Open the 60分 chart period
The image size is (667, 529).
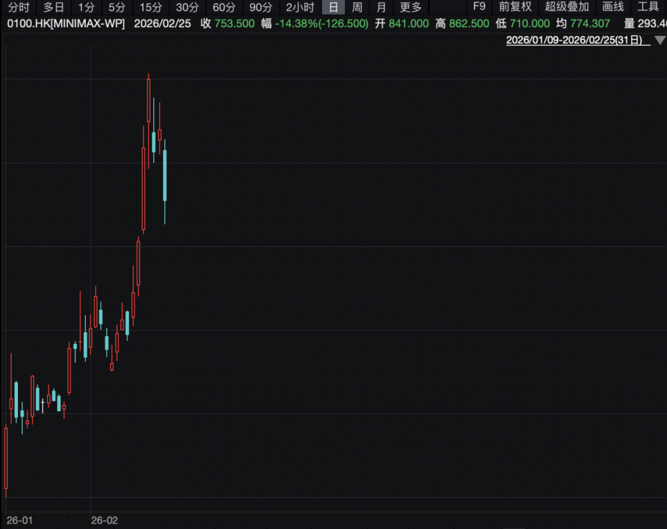point(224,7)
